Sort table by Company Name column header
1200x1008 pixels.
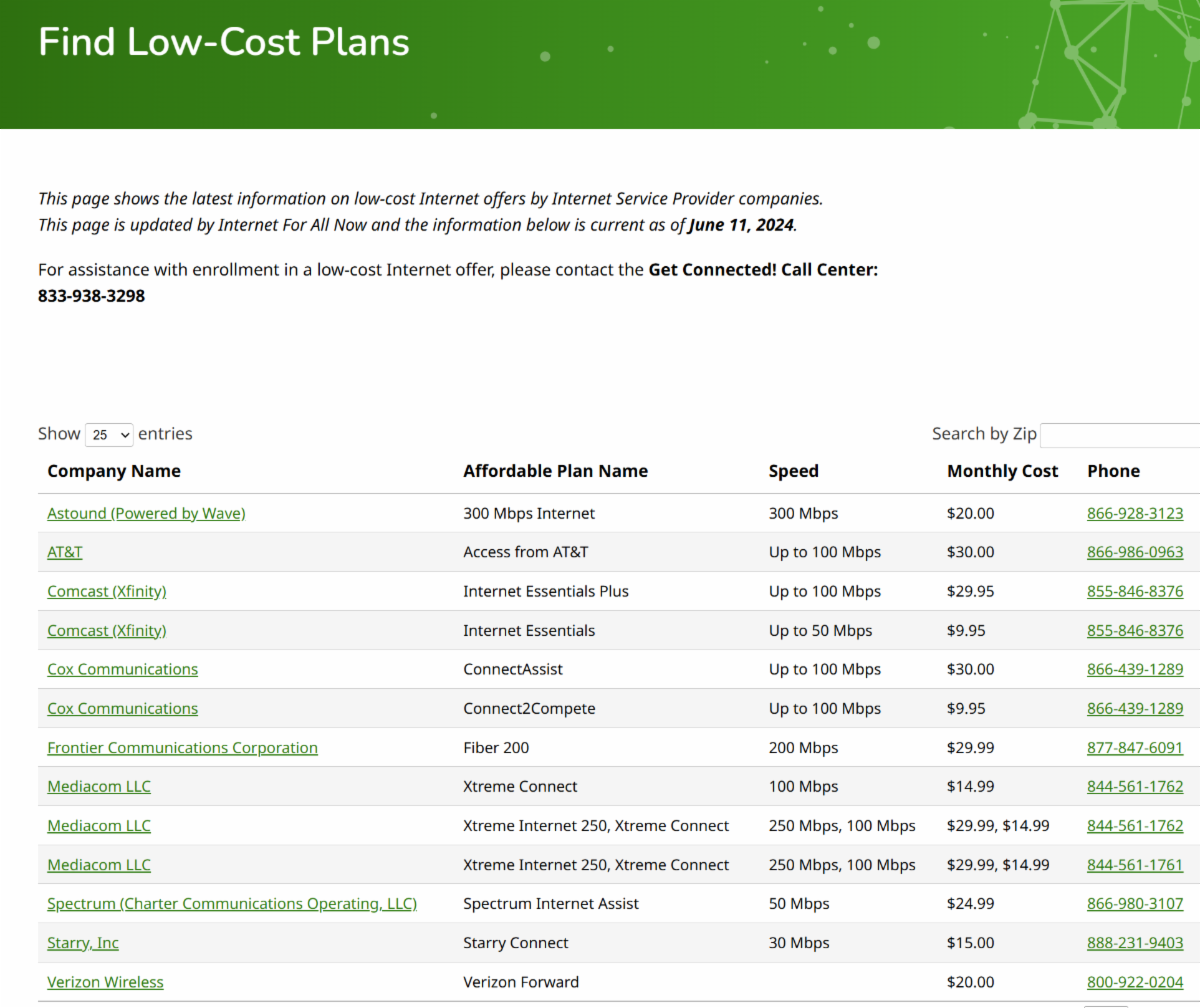tap(114, 471)
